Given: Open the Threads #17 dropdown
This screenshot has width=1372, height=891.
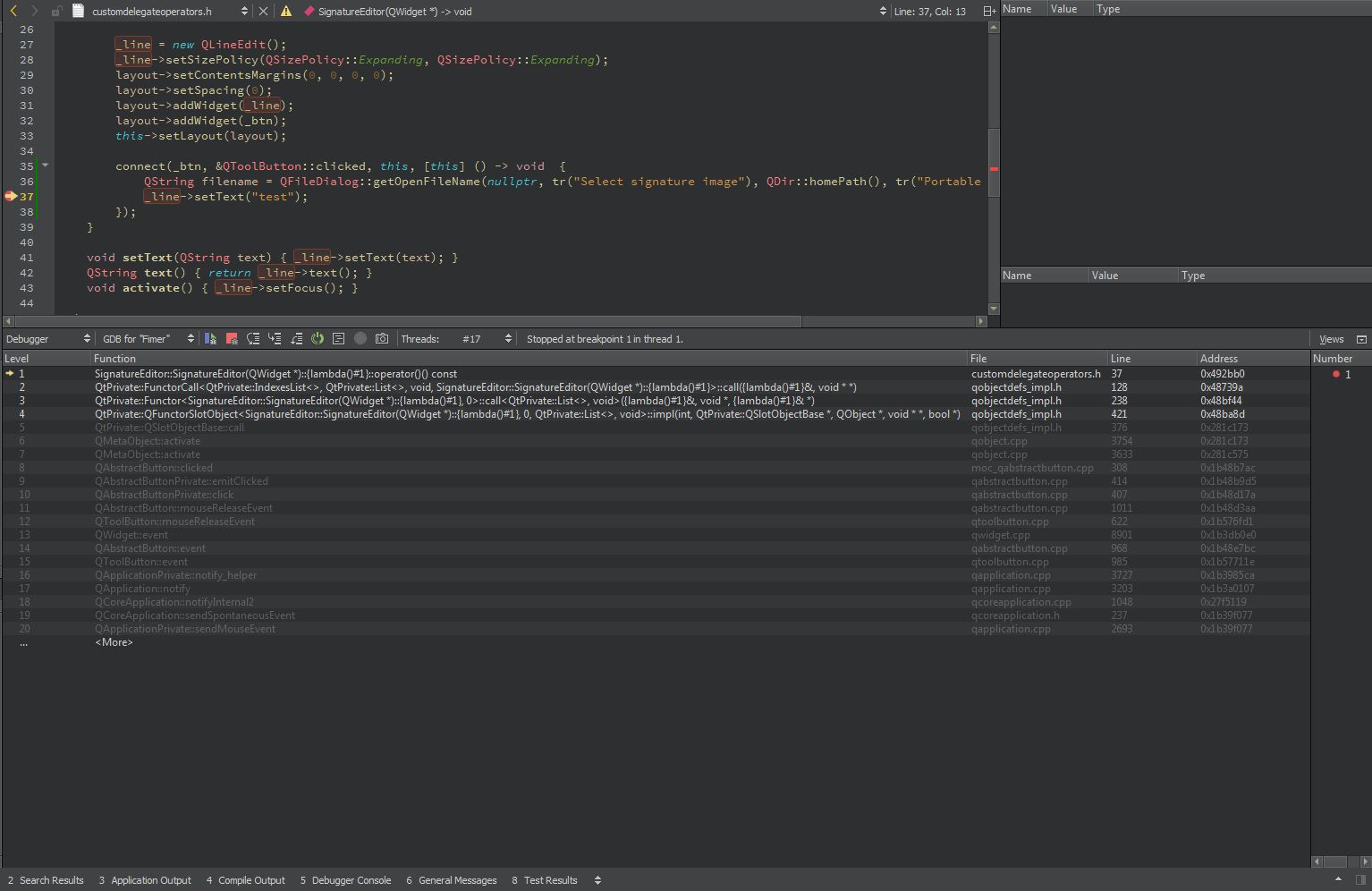Looking at the screenshot, I should 486,339.
